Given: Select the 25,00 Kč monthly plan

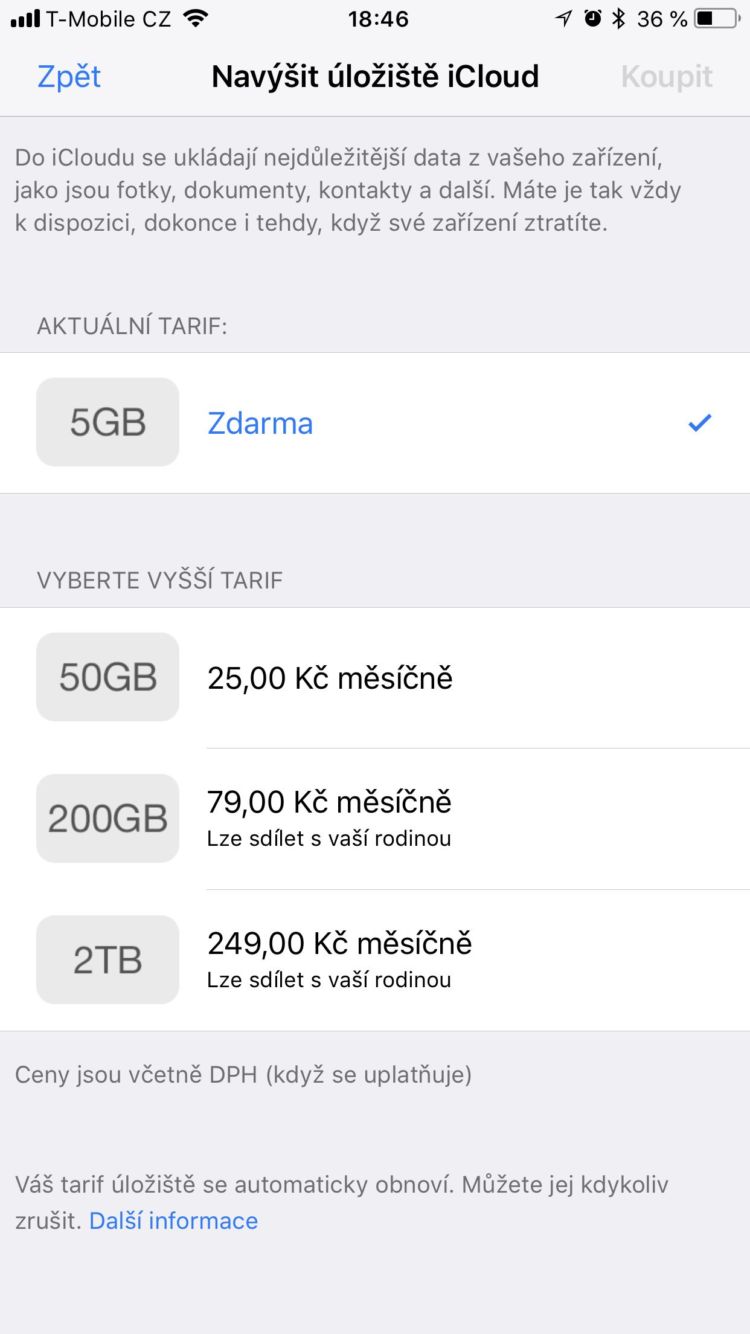Looking at the screenshot, I should 330,678.
